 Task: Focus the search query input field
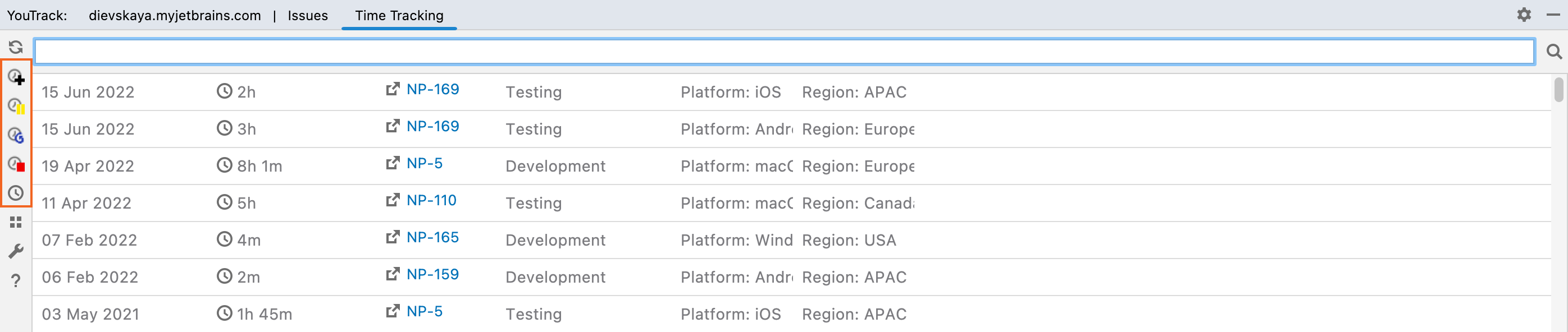[x=783, y=52]
